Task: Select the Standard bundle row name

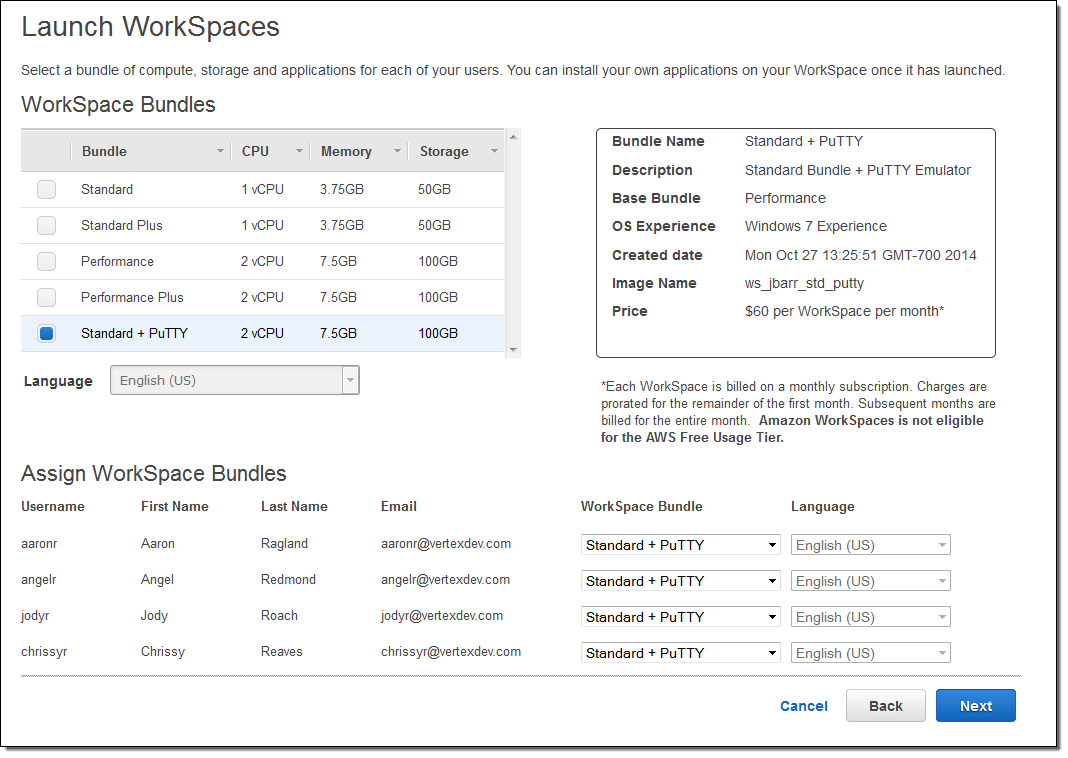Action: (x=107, y=189)
